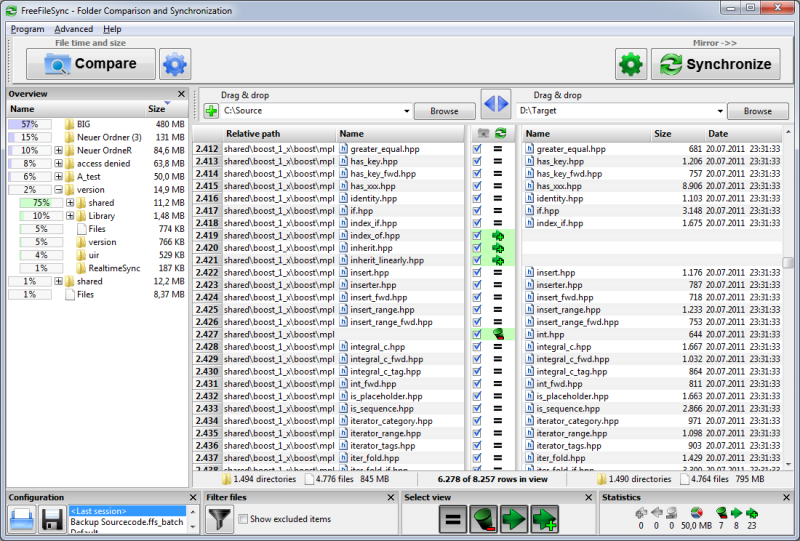The height and width of the screenshot is (541, 800).
Task: Browse for right folder
Action: (x=758, y=111)
